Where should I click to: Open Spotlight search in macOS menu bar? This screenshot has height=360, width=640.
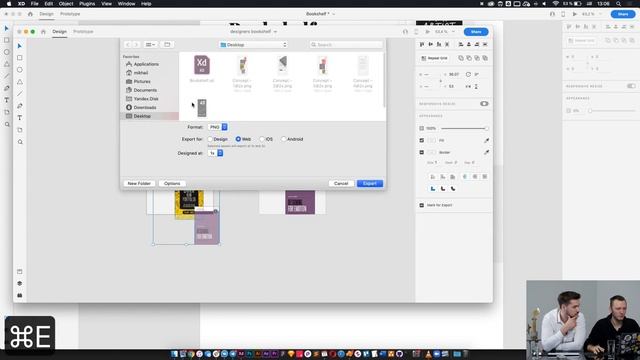click(x=619, y=4)
